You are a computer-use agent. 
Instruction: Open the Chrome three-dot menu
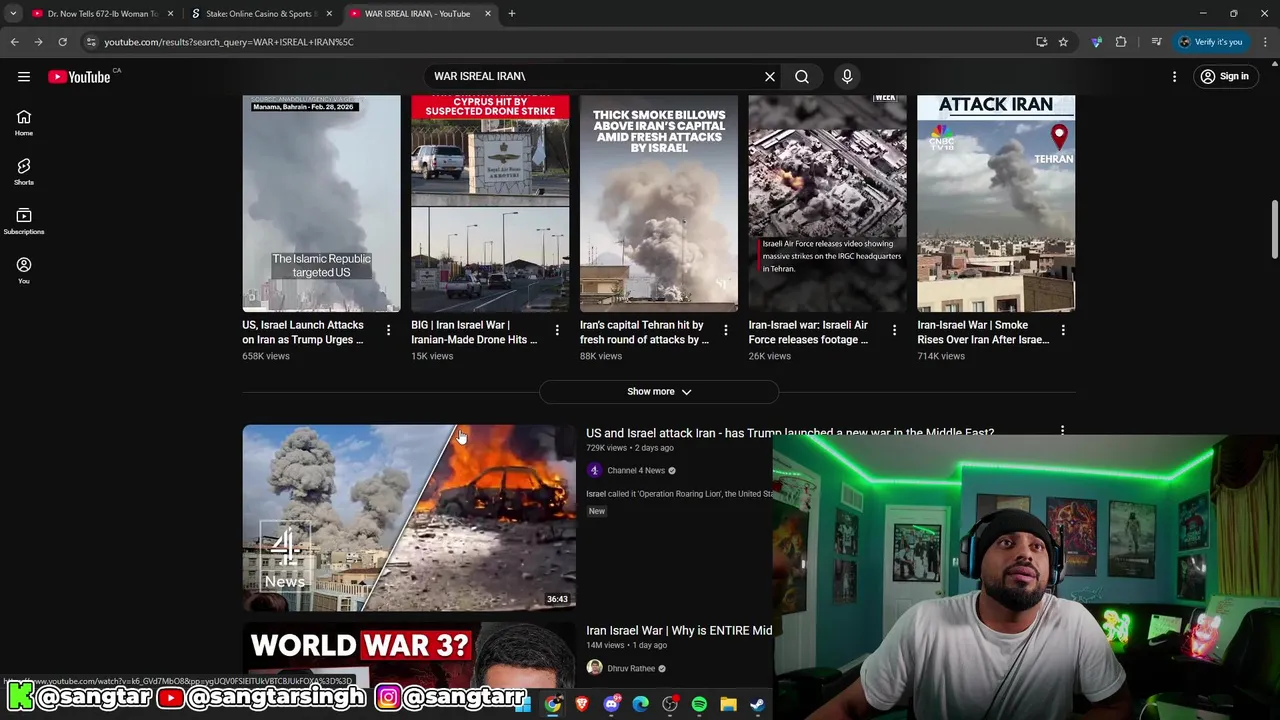tap(1266, 42)
